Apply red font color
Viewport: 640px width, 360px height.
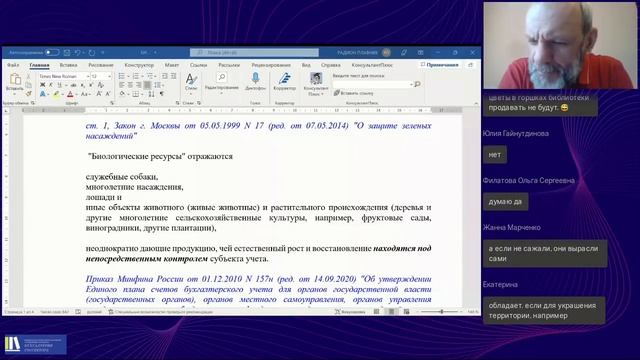pyautogui.click(x=70, y=94)
